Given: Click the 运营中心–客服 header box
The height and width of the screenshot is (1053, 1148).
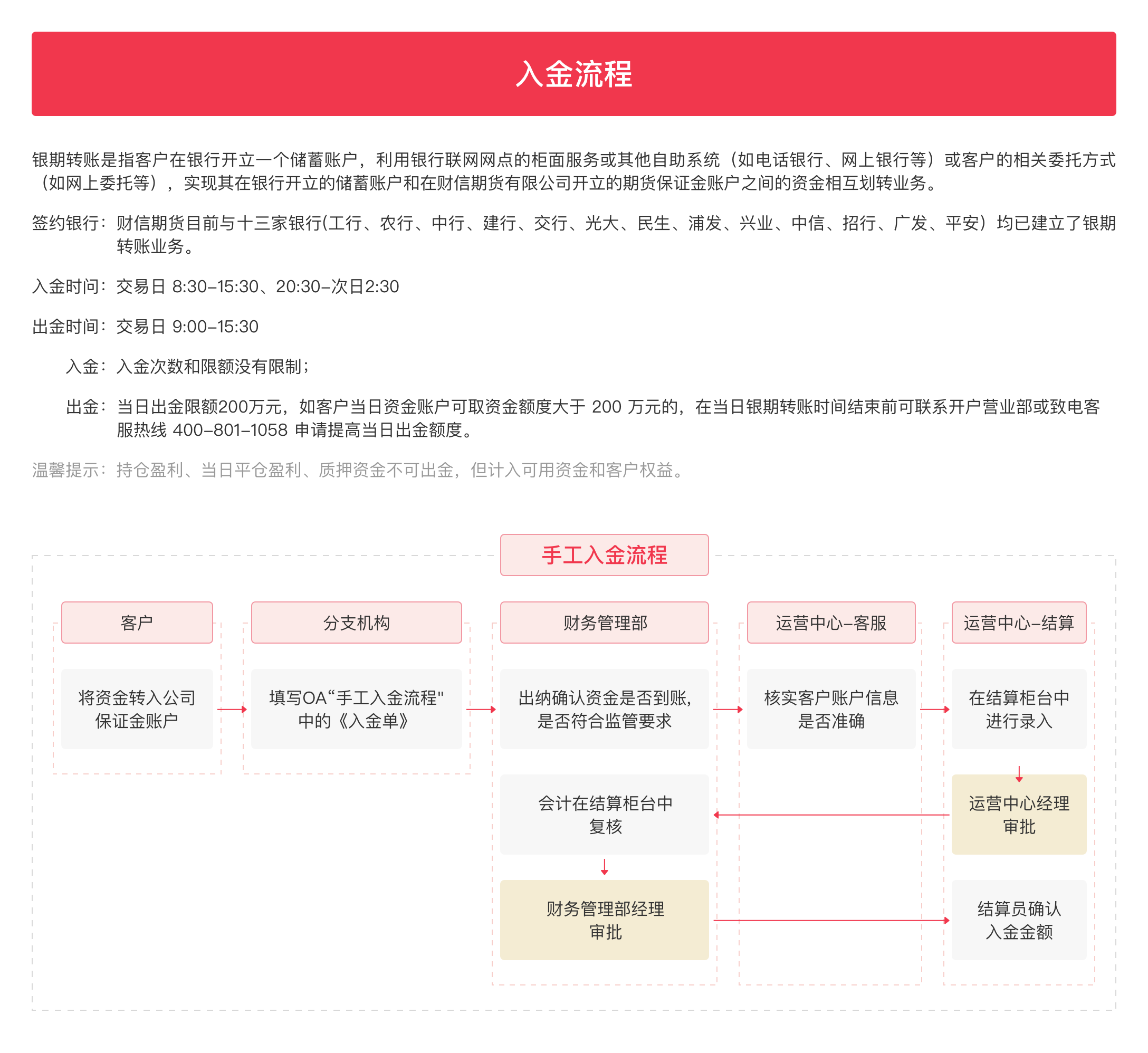Looking at the screenshot, I should [x=831, y=623].
